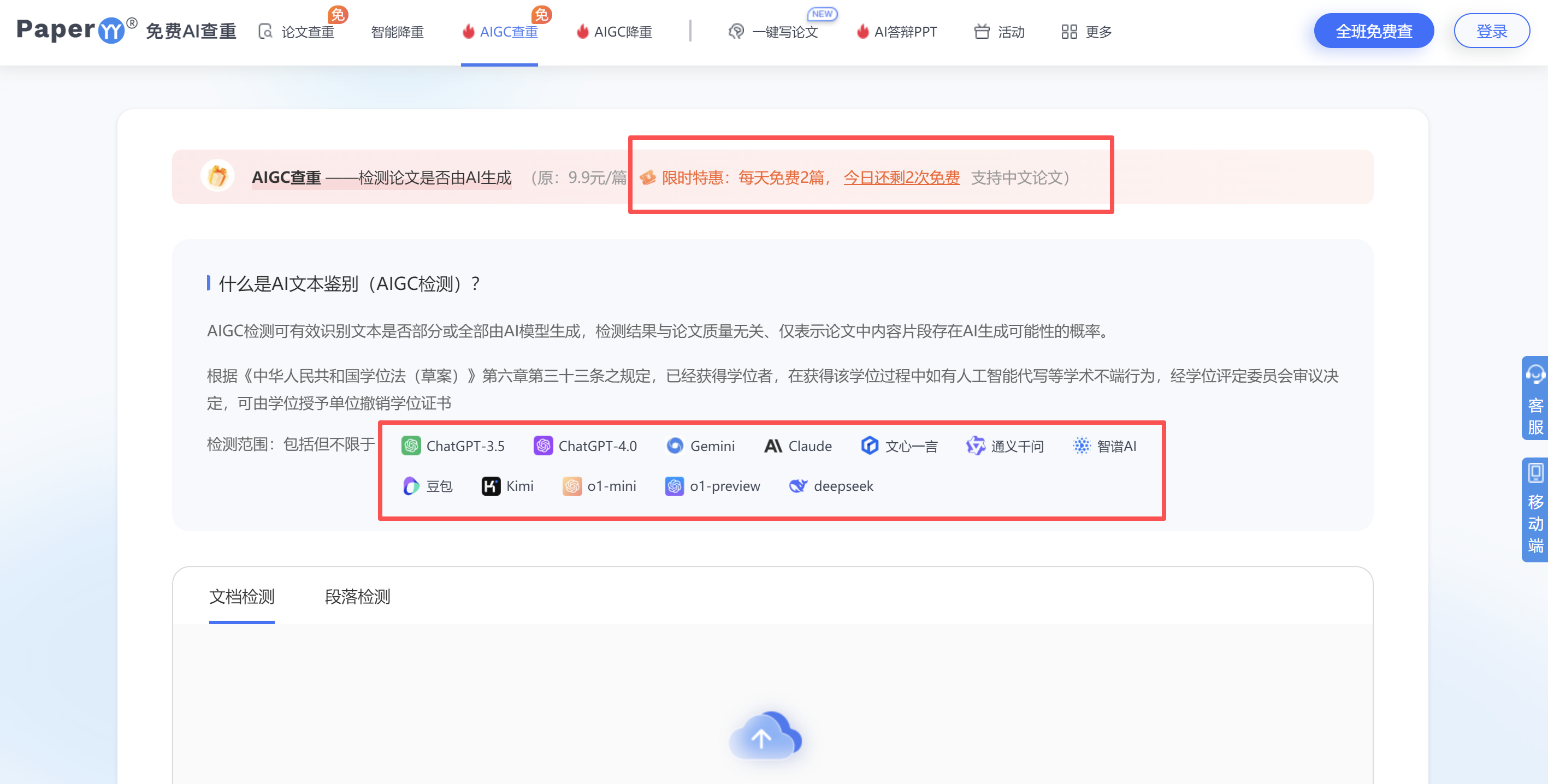Image resolution: width=1548 pixels, height=784 pixels.
Task: Click the ChatGPT-4.0 purple icon
Action: [x=543, y=446]
